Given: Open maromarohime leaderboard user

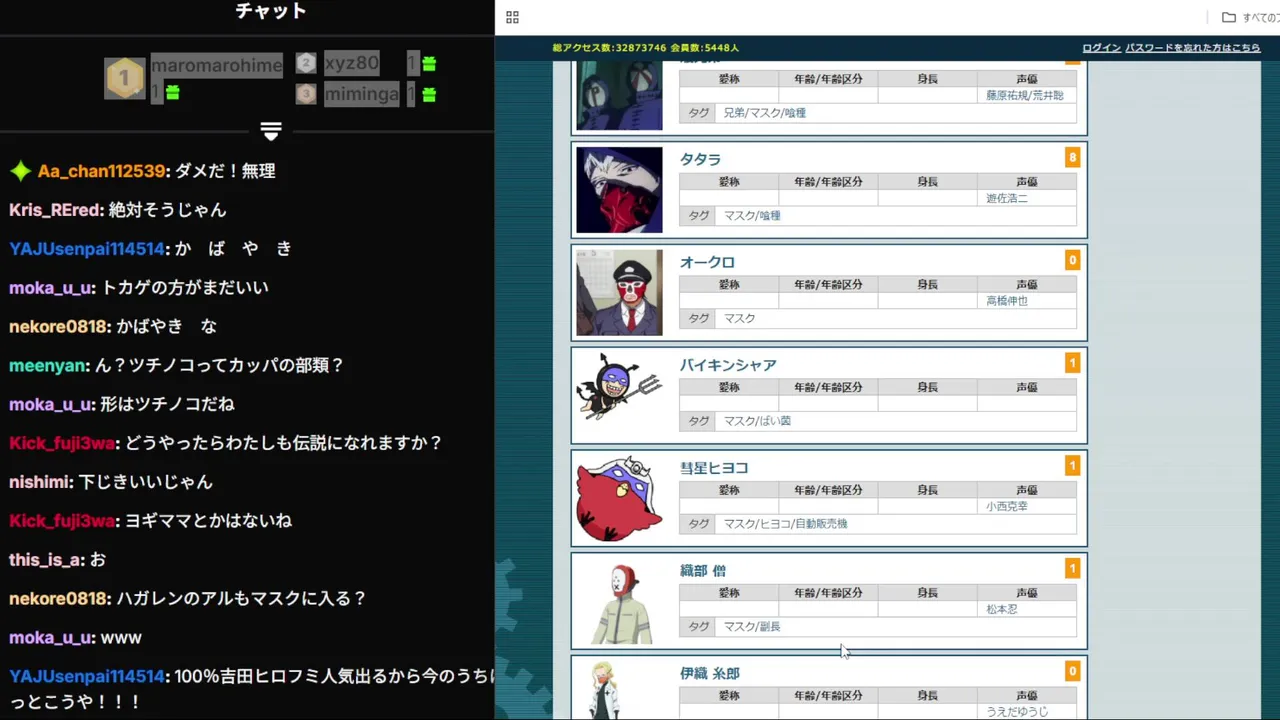Looking at the screenshot, I should coord(216,65).
